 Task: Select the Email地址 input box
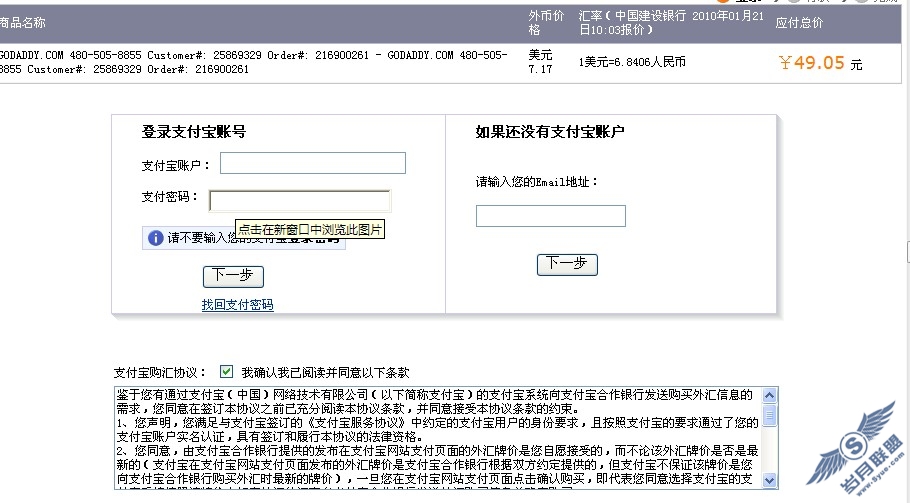[x=550, y=216]
